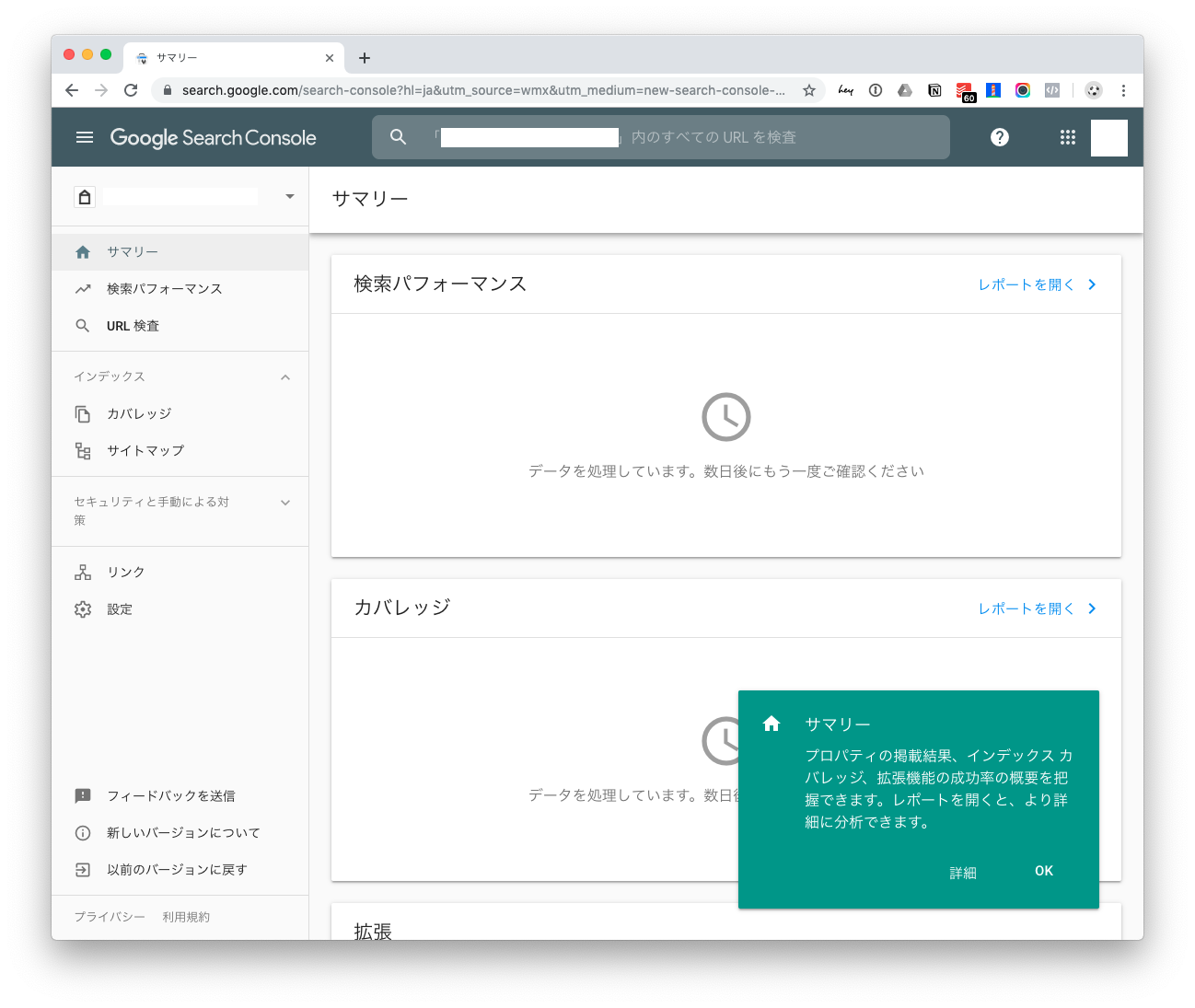Open report for カバレッジ card
Viewport: 1195px width, 1008px height.
(1038, 608)
